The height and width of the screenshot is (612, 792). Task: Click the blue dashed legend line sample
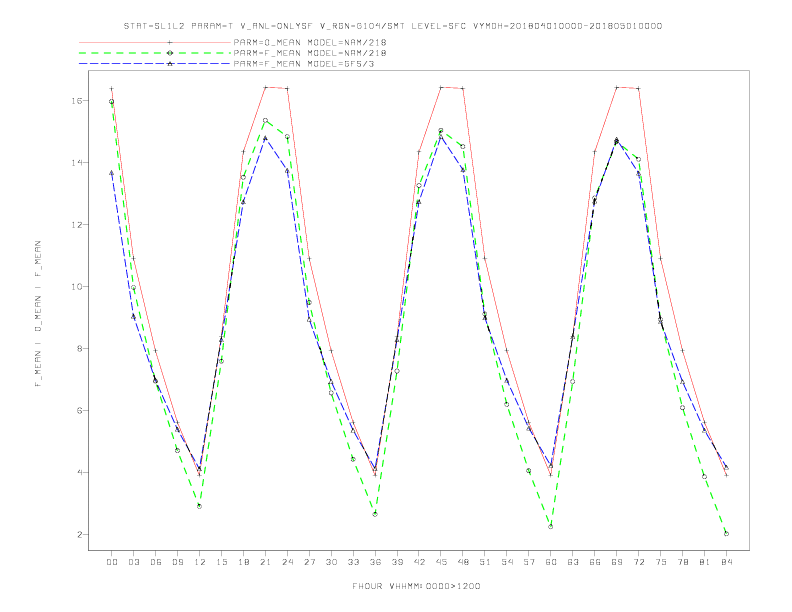[x=155, y=64]
